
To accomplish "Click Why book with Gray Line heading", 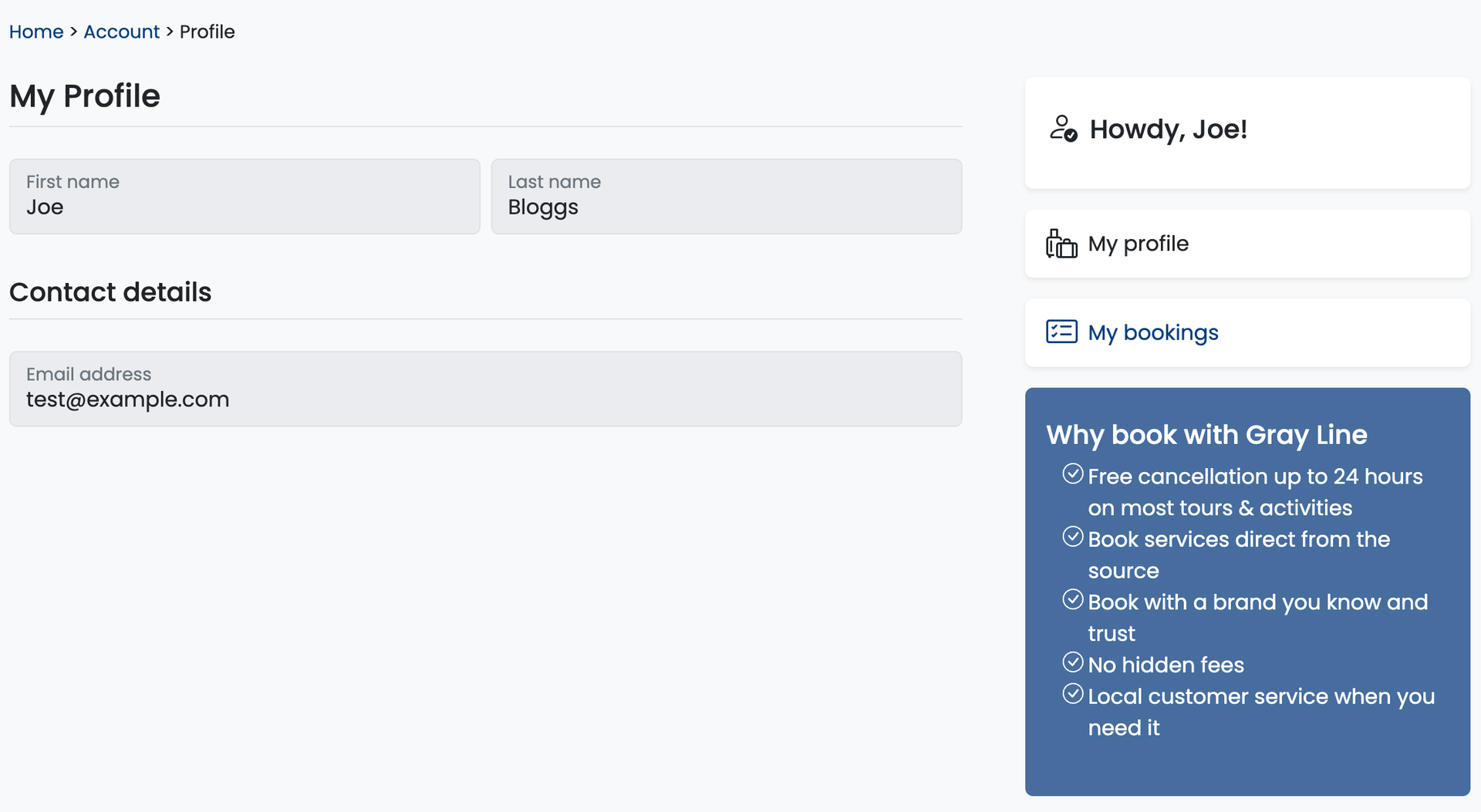I will pyautogui.click(x=1206, y=435).
